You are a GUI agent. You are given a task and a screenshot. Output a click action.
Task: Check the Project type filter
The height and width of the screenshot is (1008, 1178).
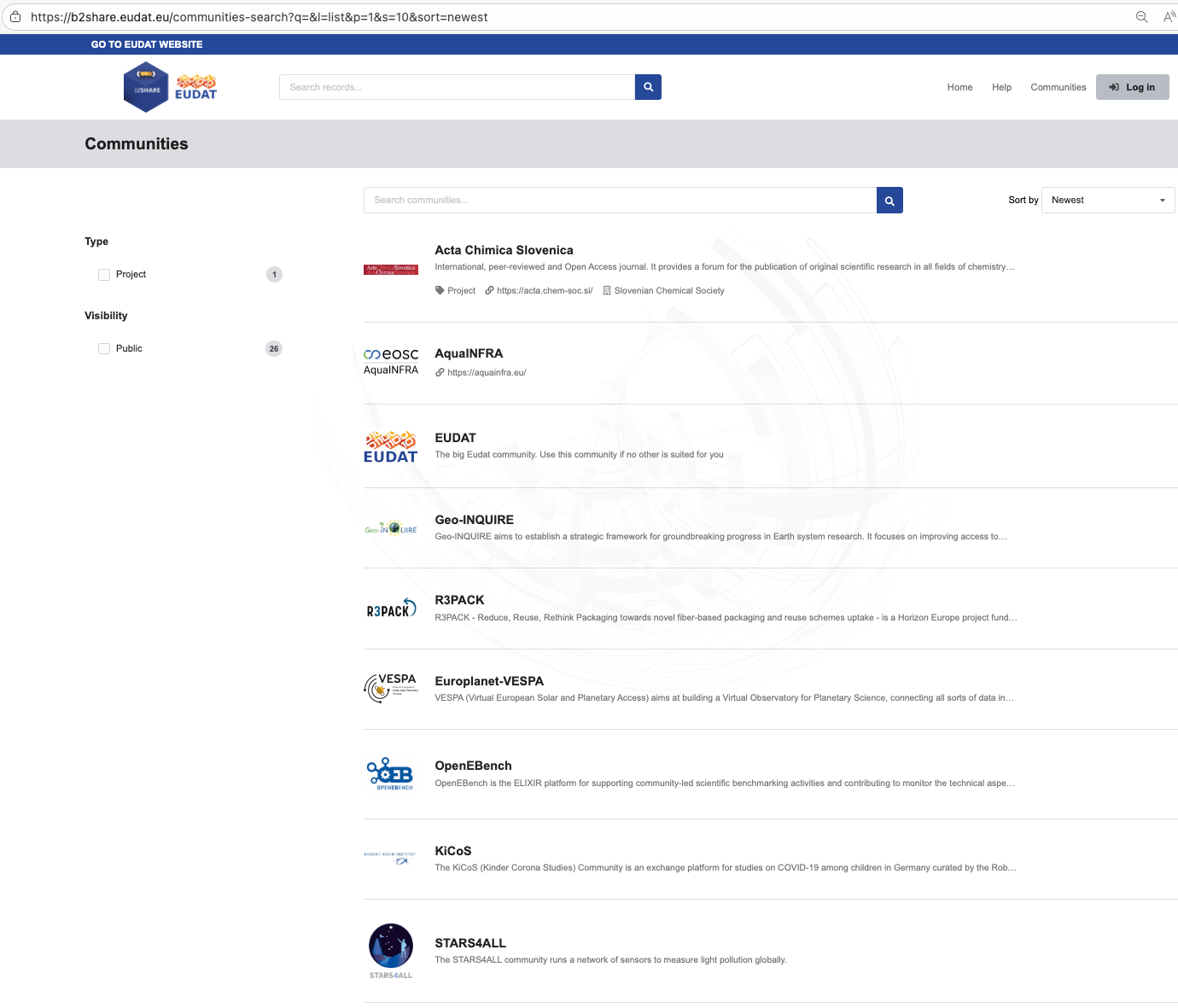click(x=104, y=275)
